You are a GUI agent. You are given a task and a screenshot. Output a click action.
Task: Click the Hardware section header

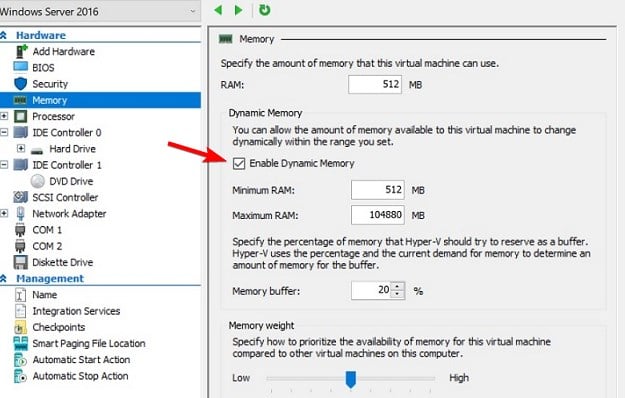[x=41, y=35]
